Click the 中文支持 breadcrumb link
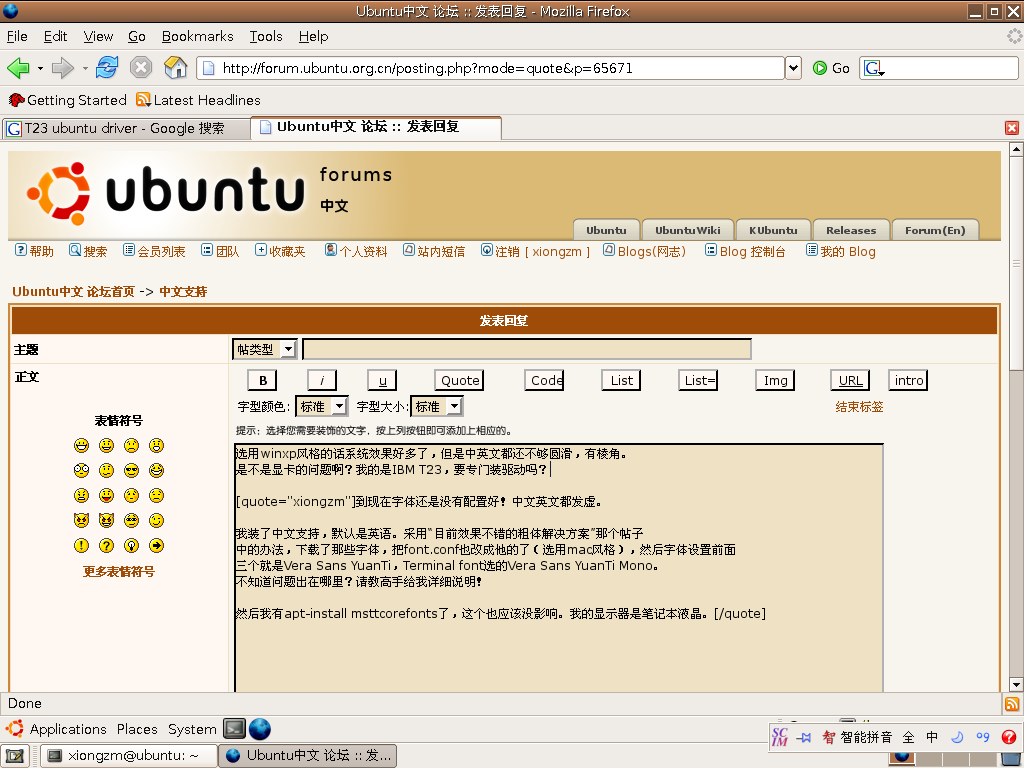The image size is (1024, 768). pyautogui.click(x=183, y=292)
